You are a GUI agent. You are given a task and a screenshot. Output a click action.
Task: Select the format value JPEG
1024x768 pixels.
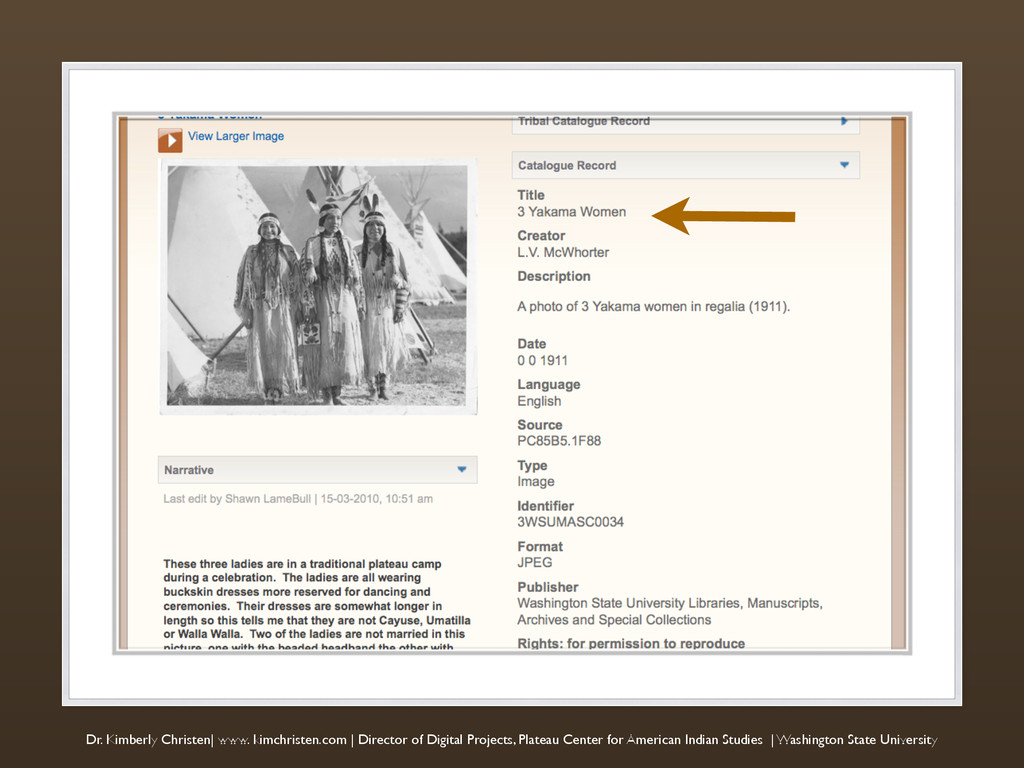tap(534, 562)
